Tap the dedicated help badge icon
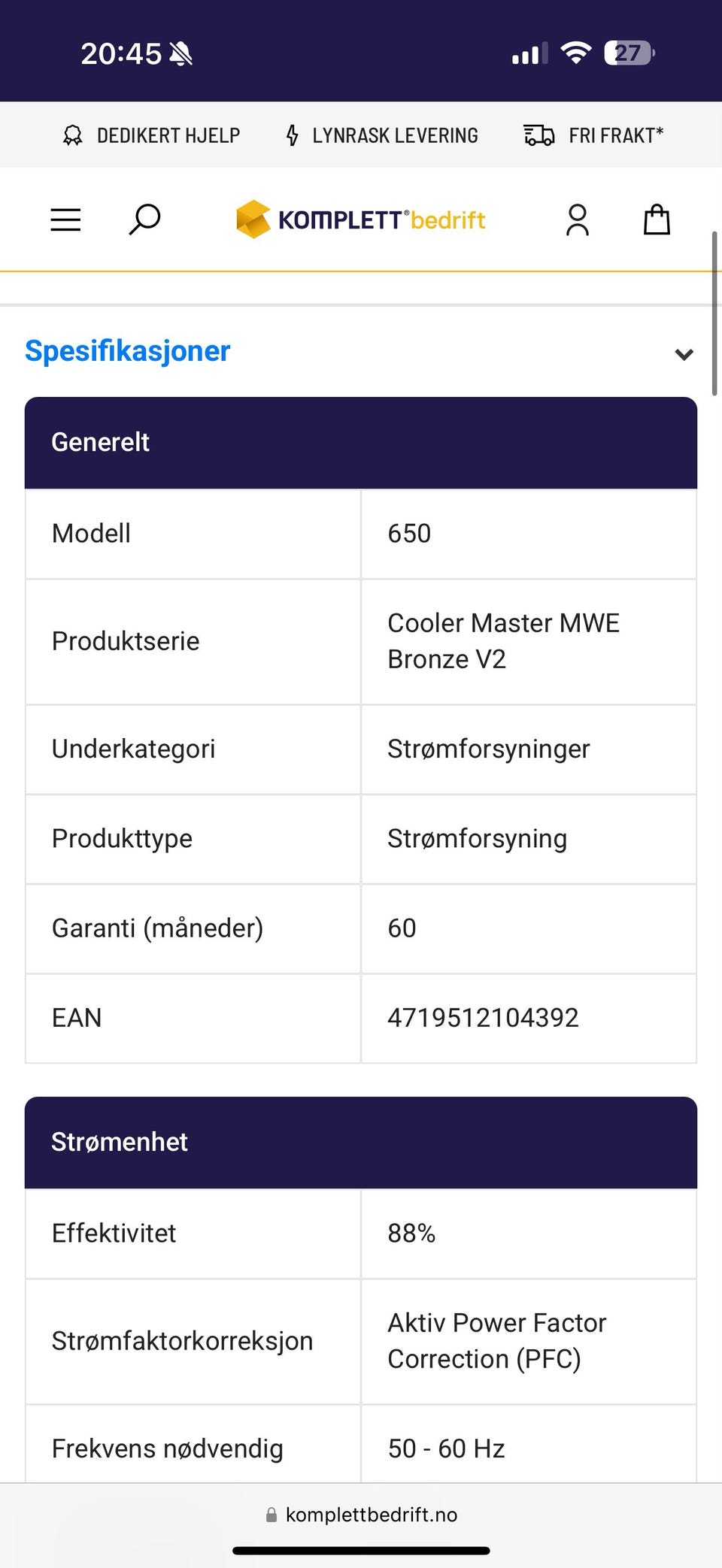 72,135
